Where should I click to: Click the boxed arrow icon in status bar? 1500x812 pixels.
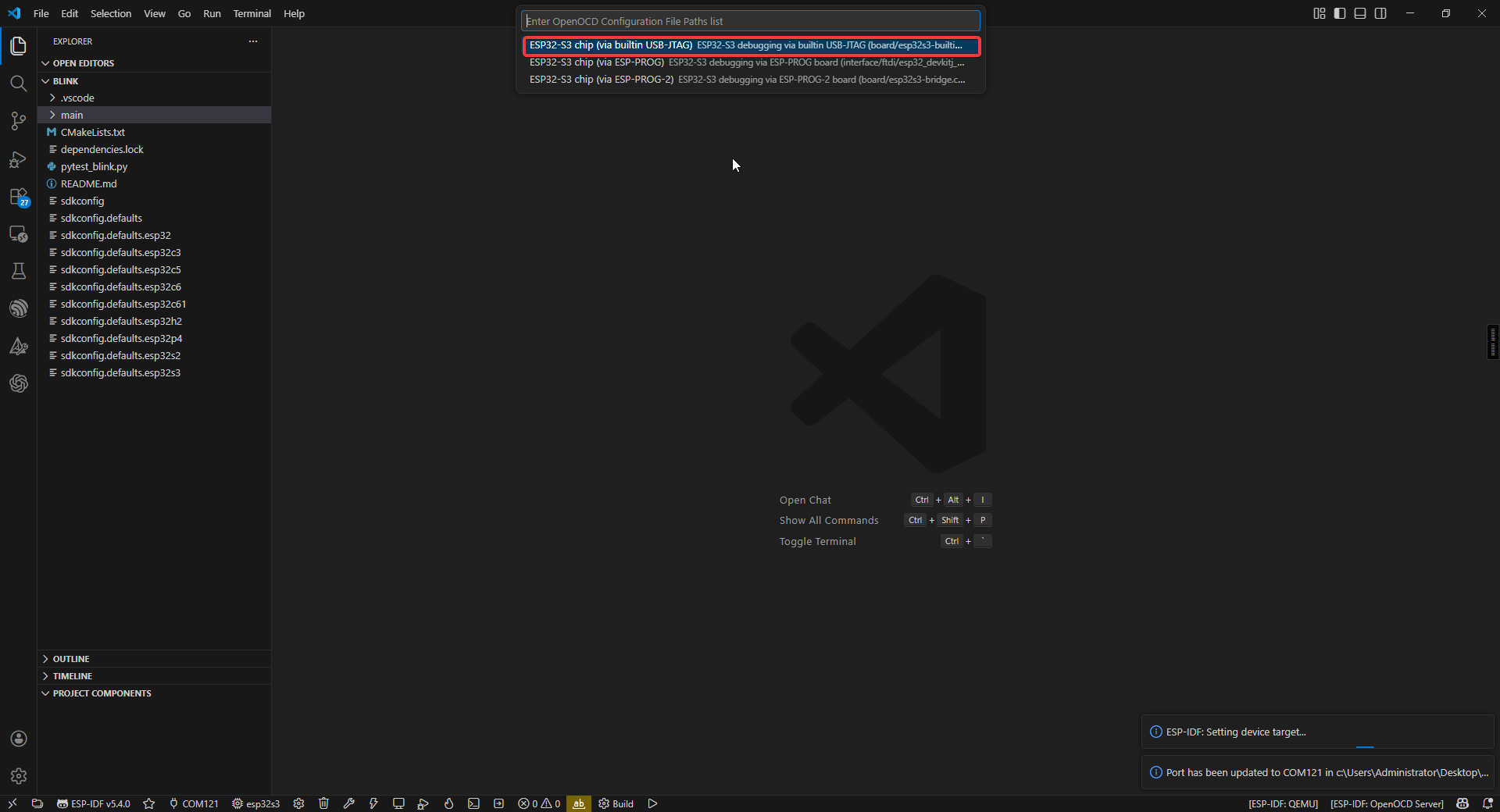(498, 803)
